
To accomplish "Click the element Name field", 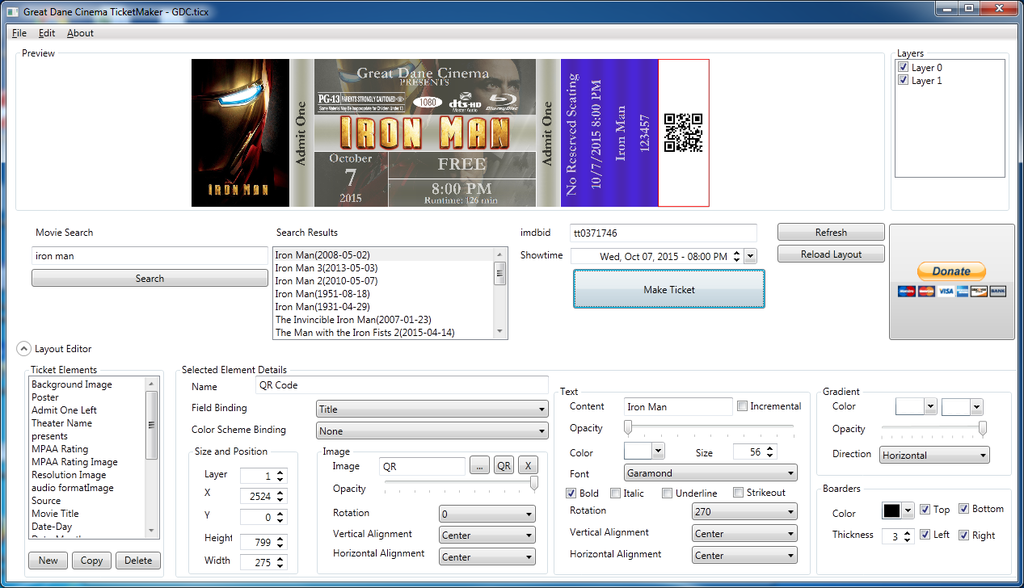I will point(402,385).
